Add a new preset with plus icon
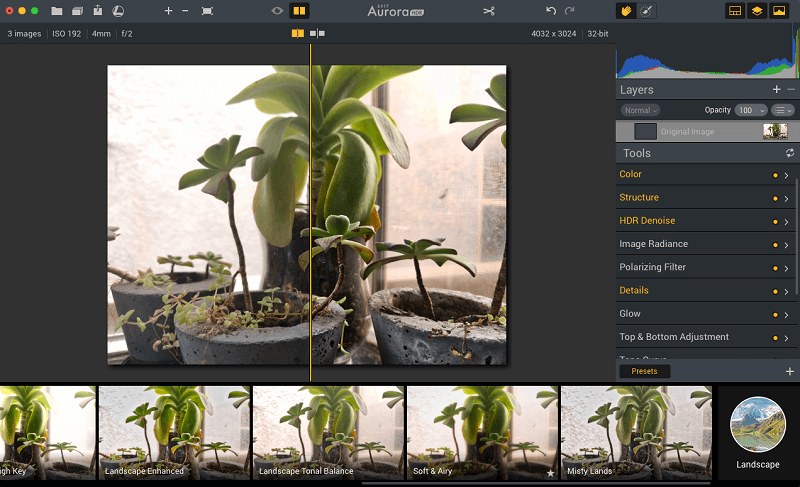The width and height of the screenshot is (800, 487). [x=790, y=371]
